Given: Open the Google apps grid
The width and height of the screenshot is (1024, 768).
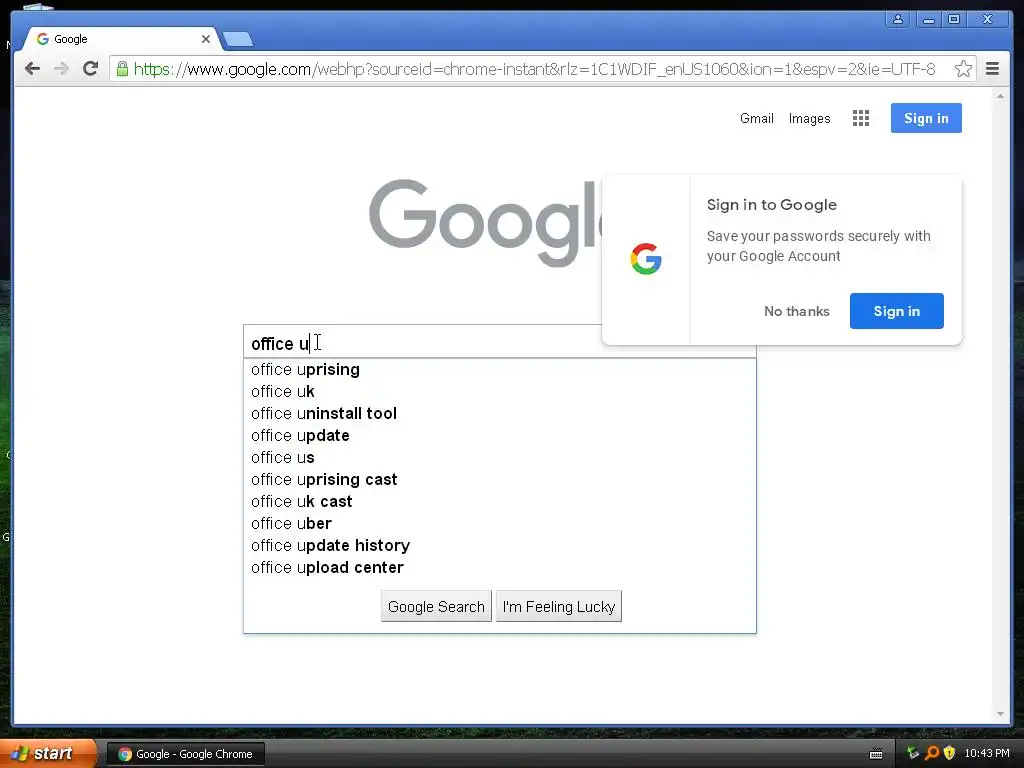Looking at the screenshot, I should [861, 118].
